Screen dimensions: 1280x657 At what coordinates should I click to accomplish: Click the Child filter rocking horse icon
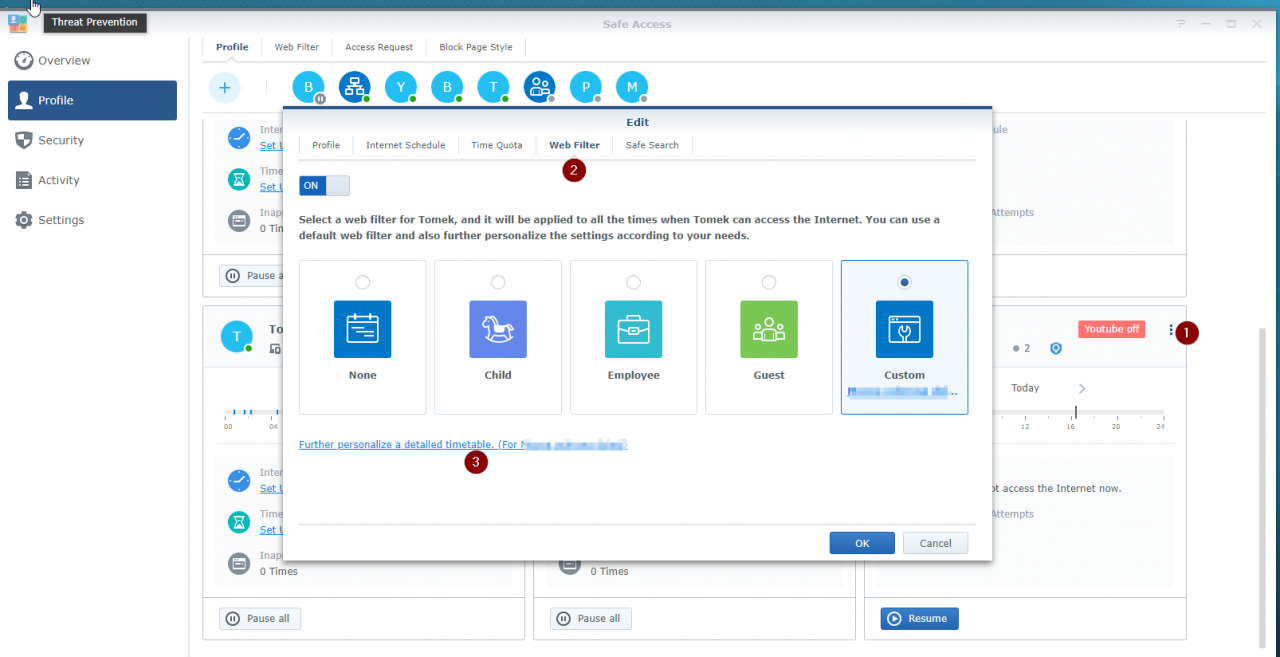(497, 329)
